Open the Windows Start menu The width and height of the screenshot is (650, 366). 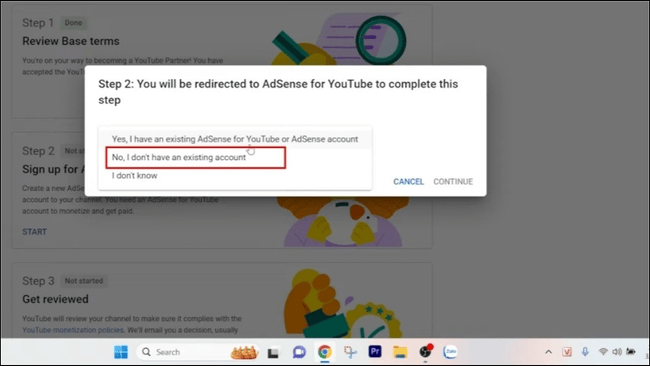(x=121, y=352)
